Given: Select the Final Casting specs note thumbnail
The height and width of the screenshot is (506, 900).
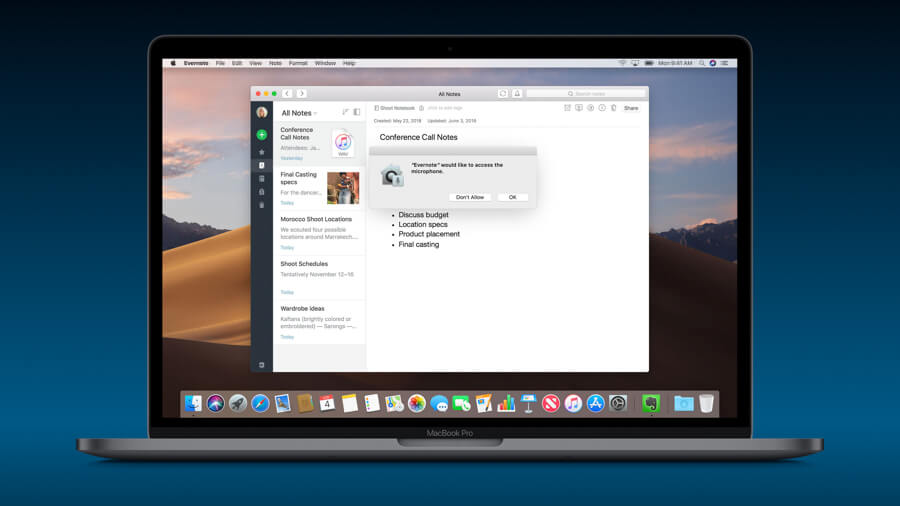Looking at the screenshot, I should coord(343,188).
